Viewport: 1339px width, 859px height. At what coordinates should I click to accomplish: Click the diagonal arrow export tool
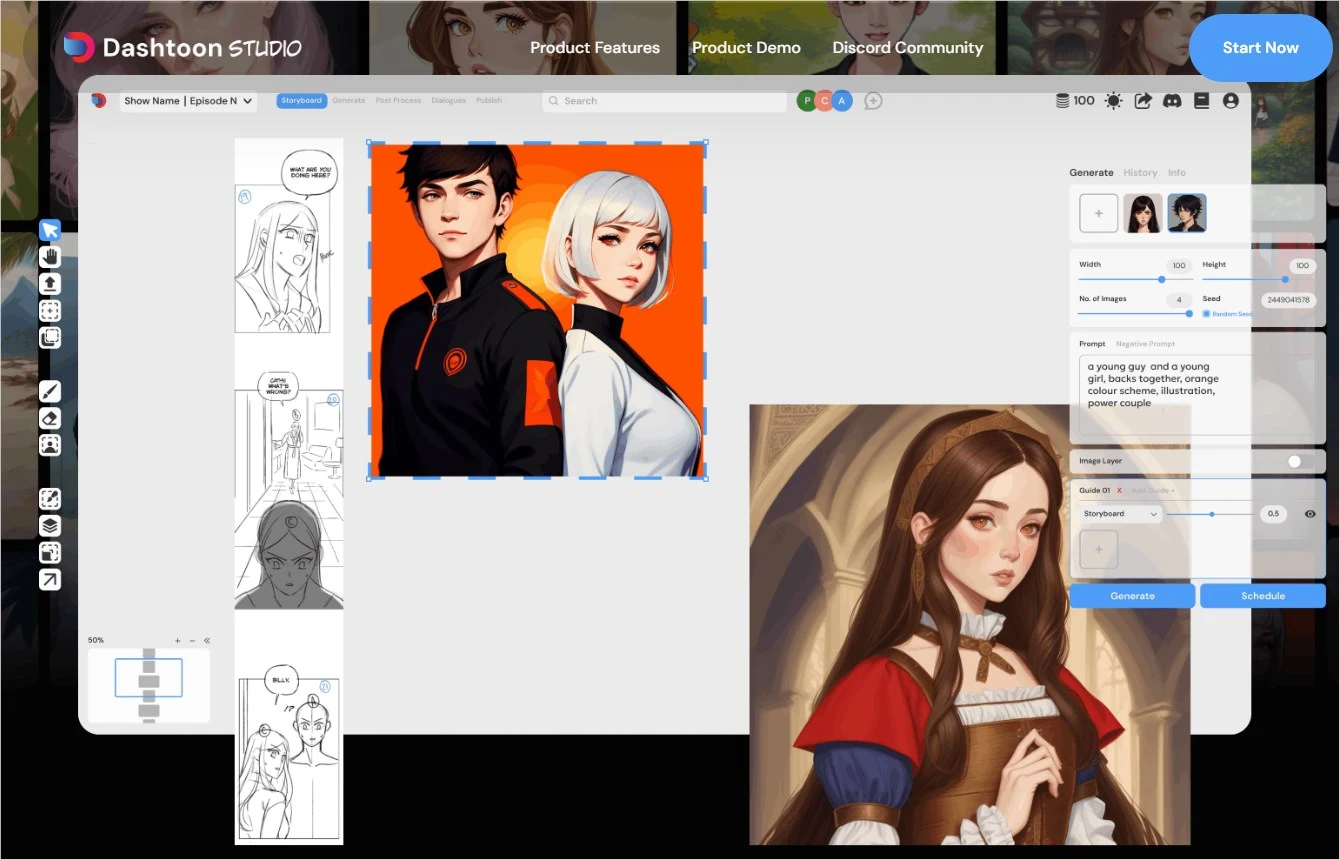(x=50, y=580)
